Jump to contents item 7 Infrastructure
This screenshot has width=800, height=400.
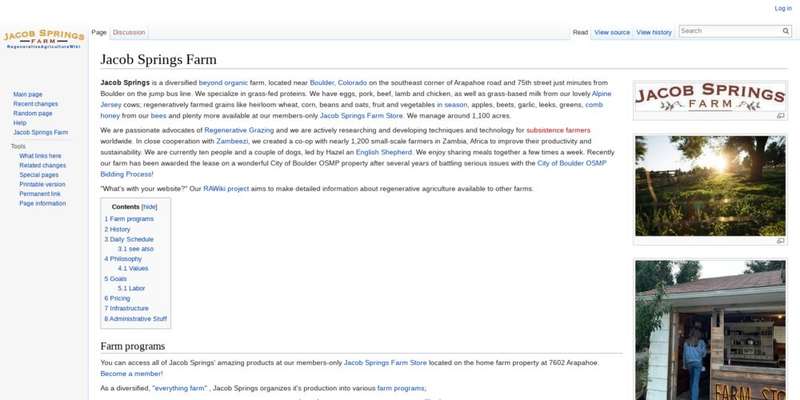pos(127,309)
